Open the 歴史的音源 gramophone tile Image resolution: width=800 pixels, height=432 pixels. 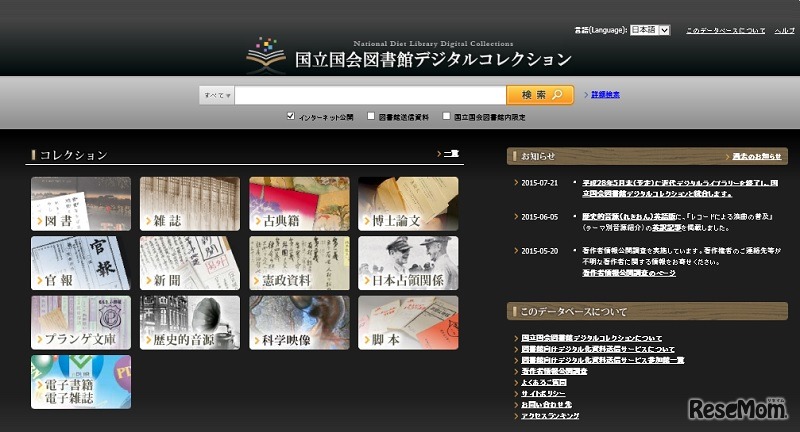(x=190, y=323)
